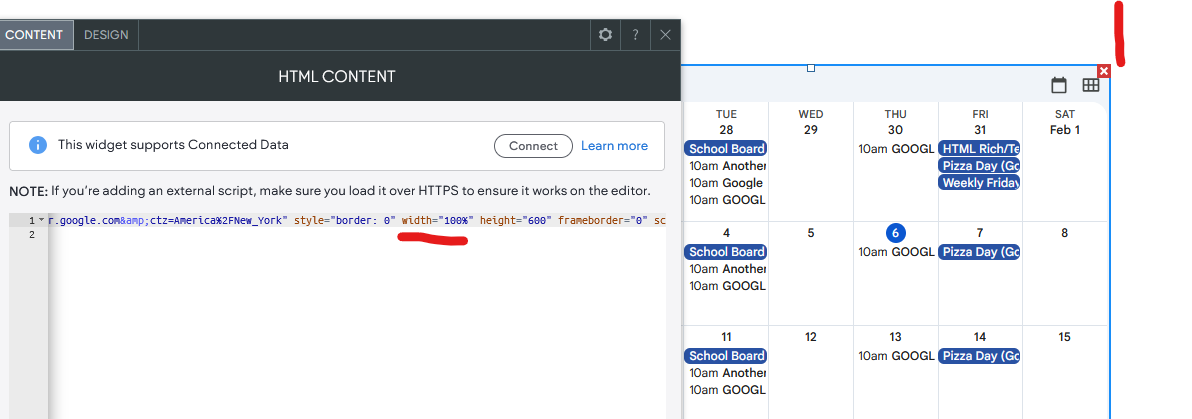The width and height of the screenshot is (1192, 419).
Task: Open School Board event on Tuesday 28
Action: click(725, 148)
